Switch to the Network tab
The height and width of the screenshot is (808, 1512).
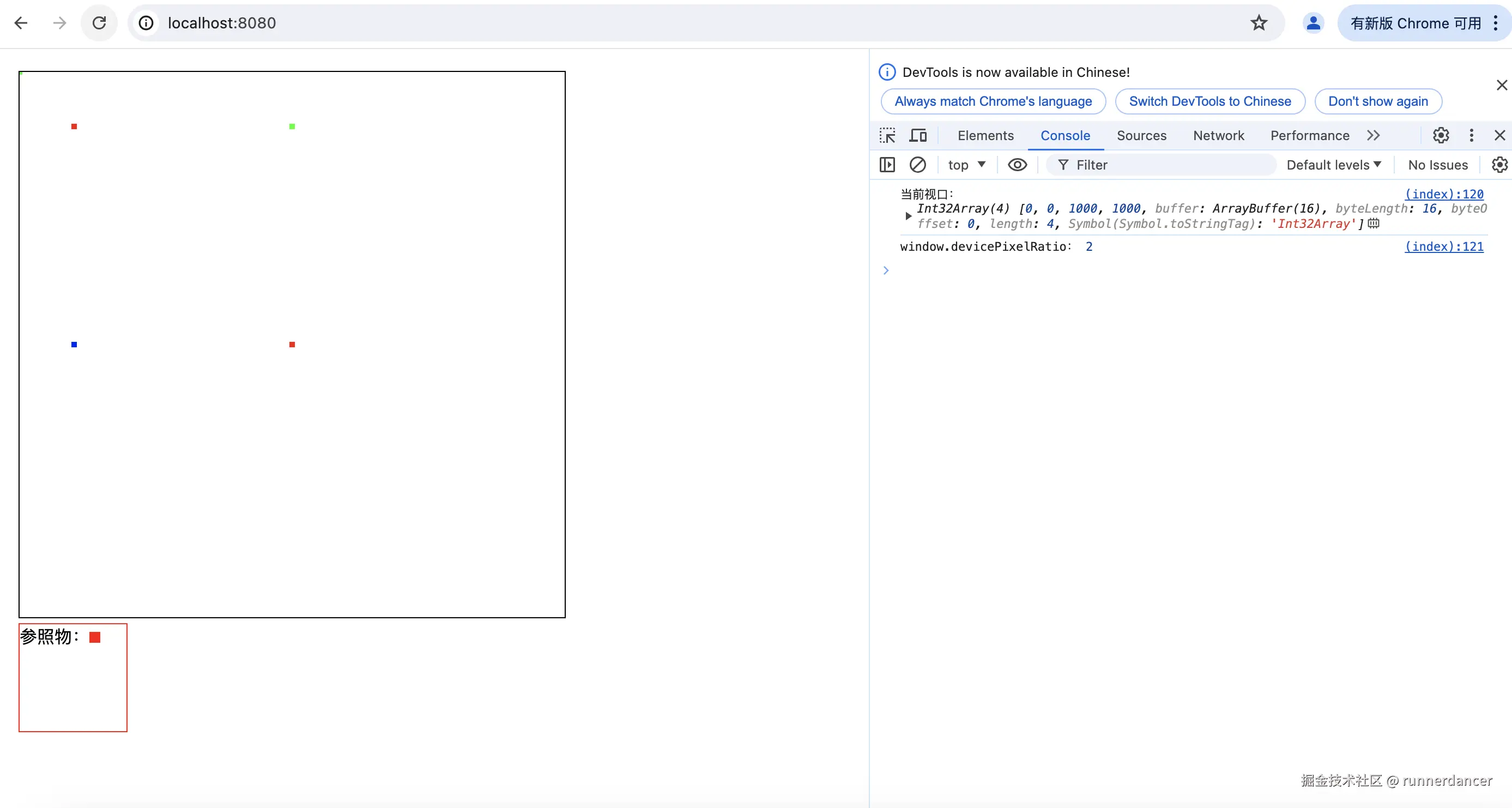(x=1218, y=136)
